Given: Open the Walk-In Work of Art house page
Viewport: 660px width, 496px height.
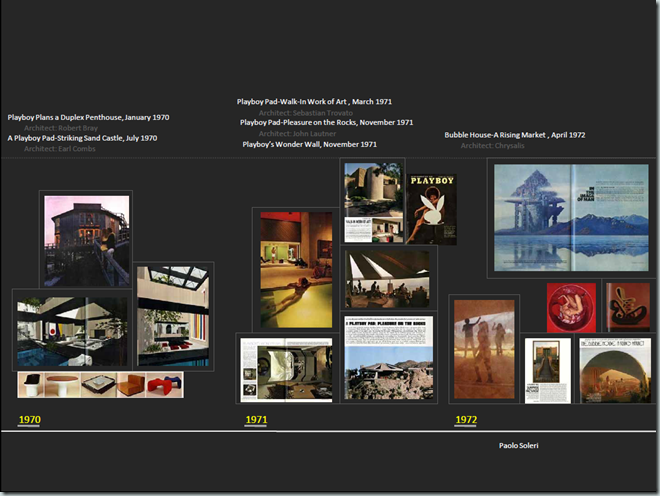Looking at the screenshot, I should click(x=373, y=203).
